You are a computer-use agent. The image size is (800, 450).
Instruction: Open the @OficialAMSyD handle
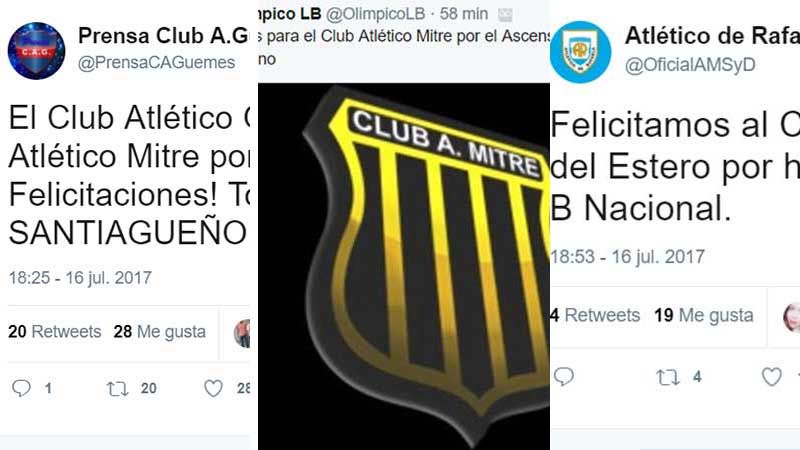[690, 65]
